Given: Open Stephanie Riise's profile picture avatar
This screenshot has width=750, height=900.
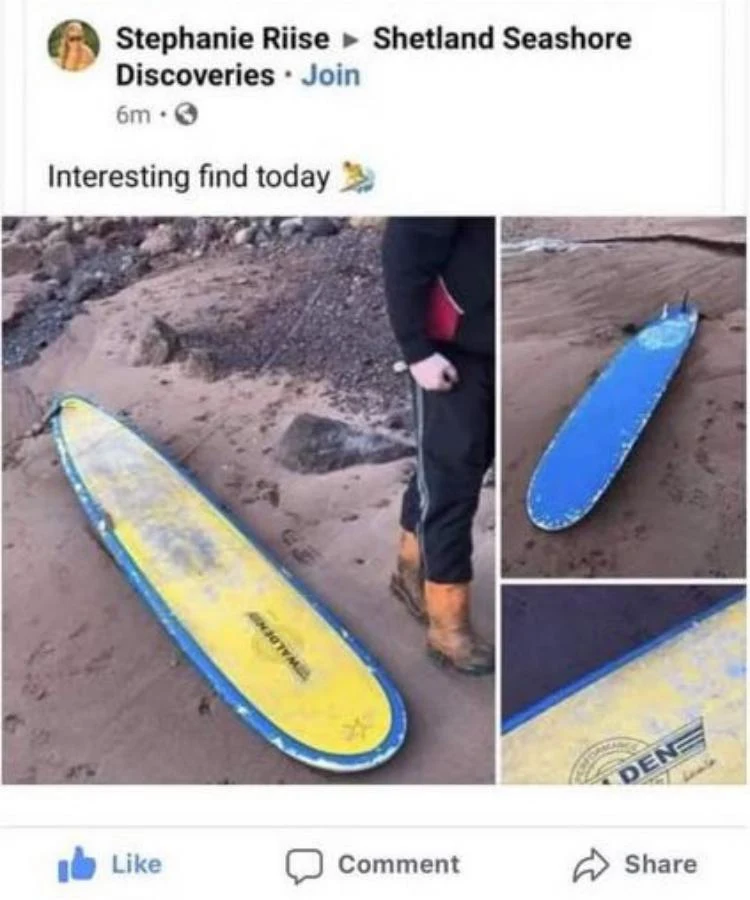Looking at the screenshot, I should pos(73,45).
